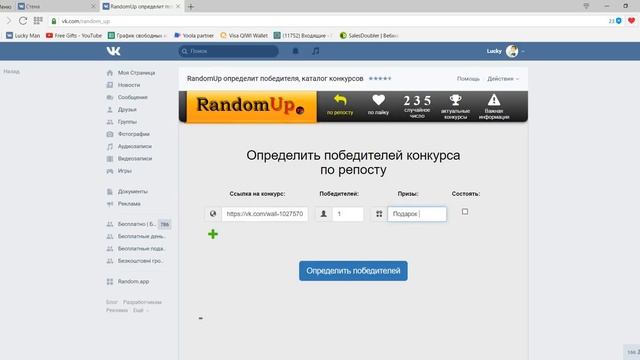The image size is (640, 360).
Task: Click the prizes field with 'Подарок'
Action: click(x=417, y=214)
